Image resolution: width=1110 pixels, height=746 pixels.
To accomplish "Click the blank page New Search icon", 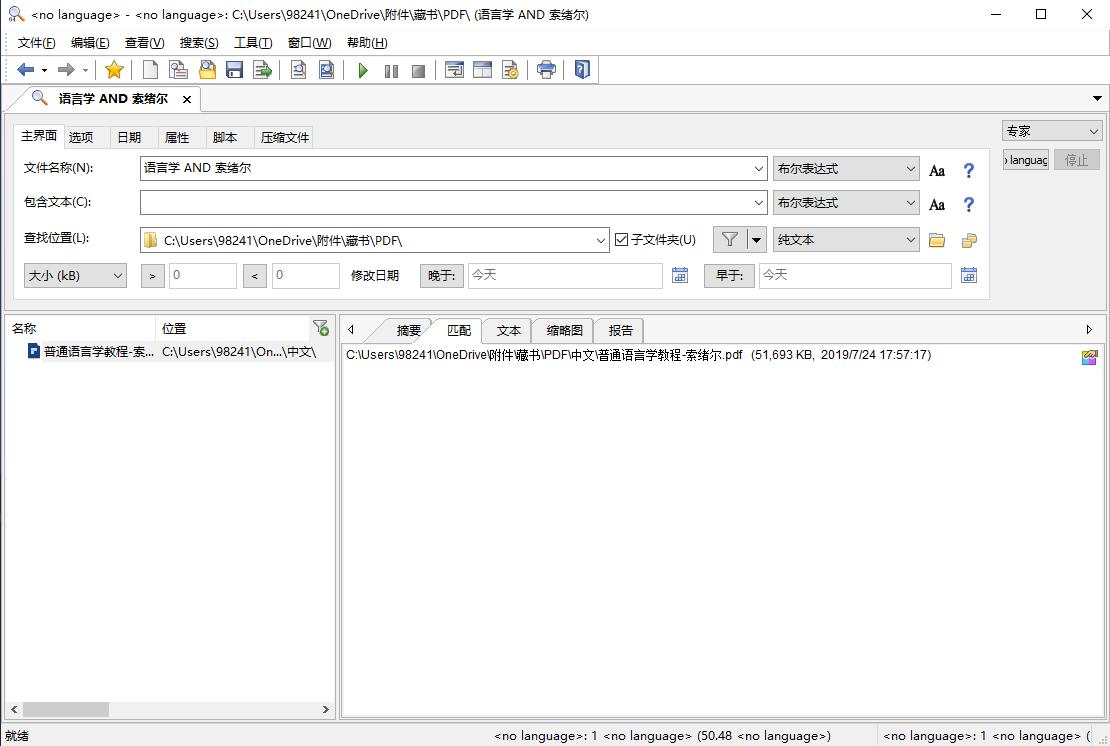I will tap(150, 70).
